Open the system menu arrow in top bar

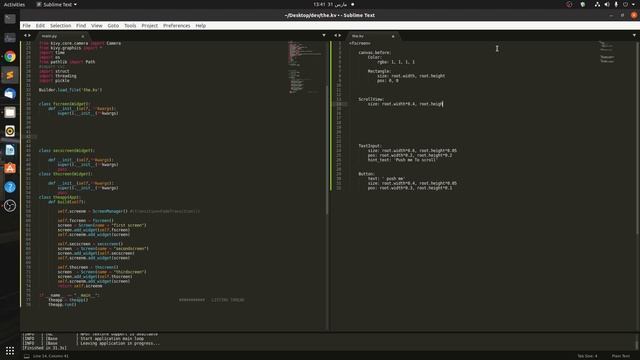pyautogui.click(x=633, y=4)
